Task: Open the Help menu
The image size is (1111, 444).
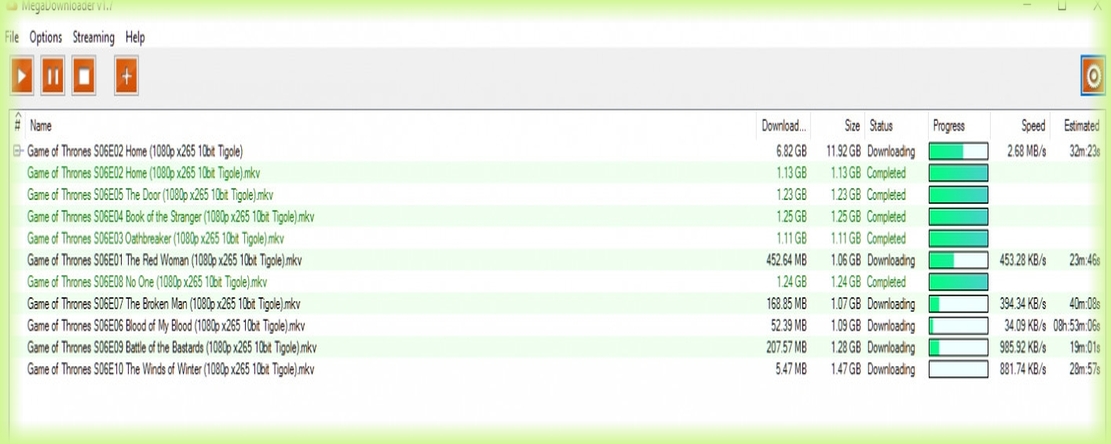Action: [135, 38]
